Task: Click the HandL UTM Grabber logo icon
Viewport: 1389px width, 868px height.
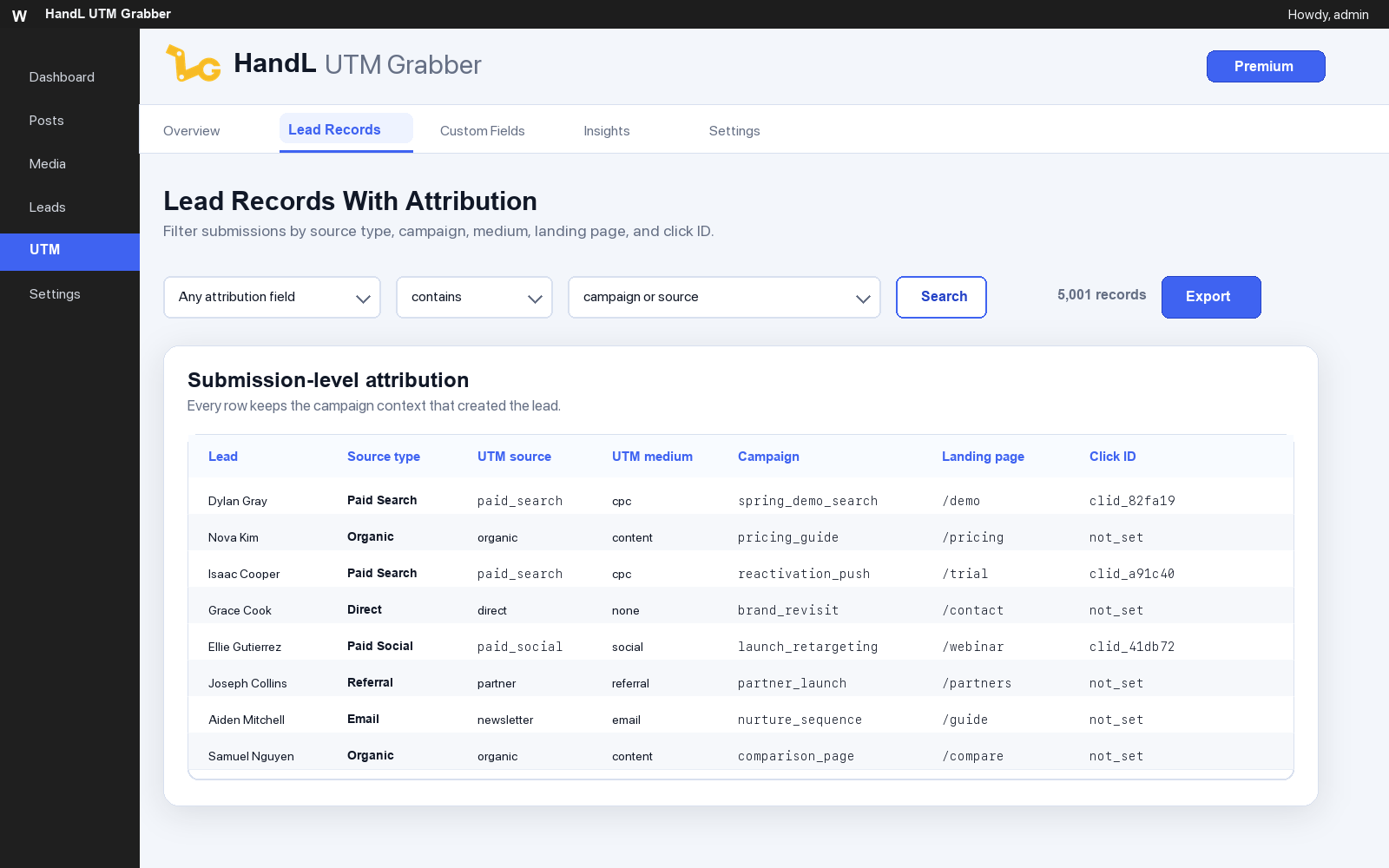Action: (193, 63)
